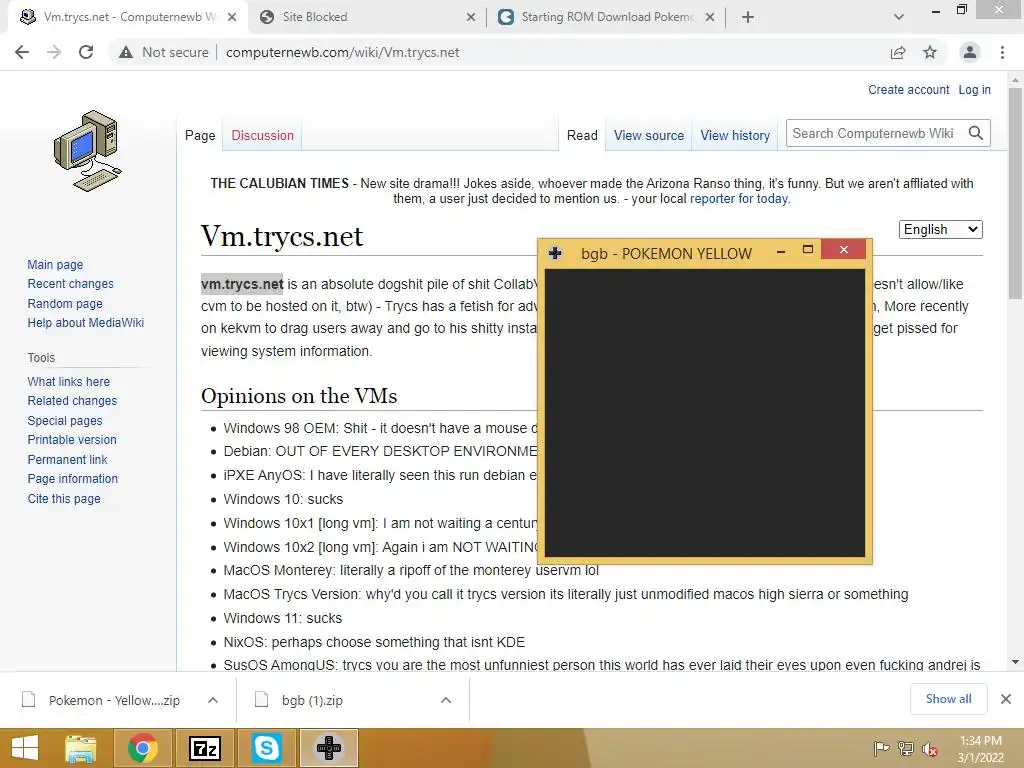
Task: Click the Computernewb wiki computer logo
Action: [88, 151]
